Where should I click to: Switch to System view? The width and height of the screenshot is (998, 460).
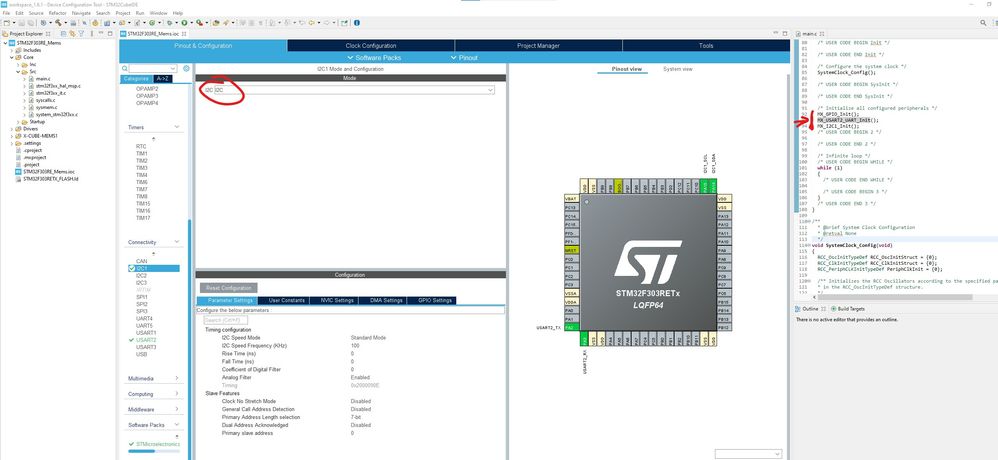coord(677,69)
